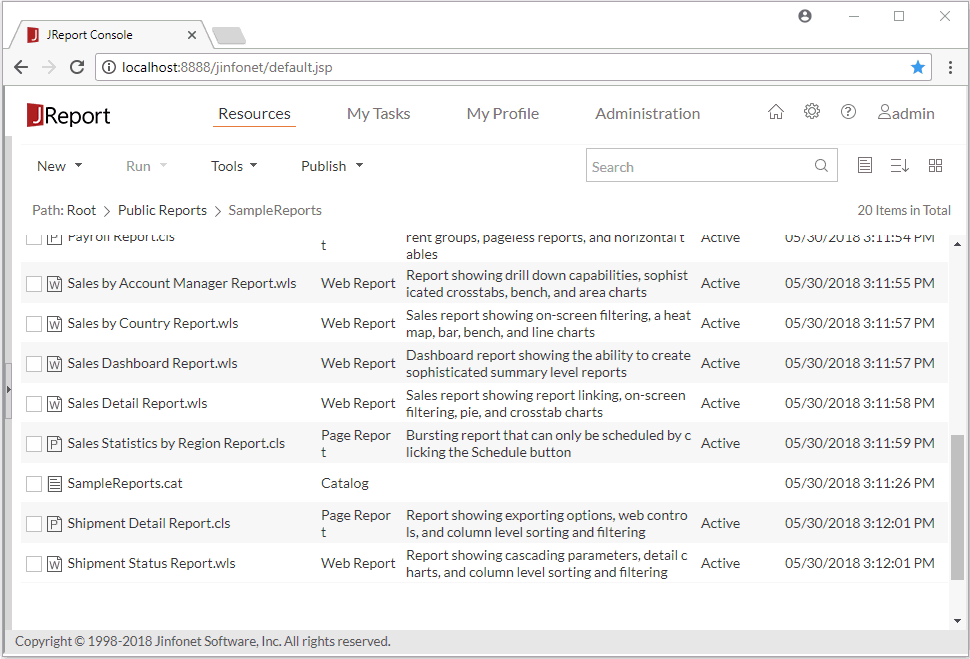Click the vertical scrollbar thumb of the report list
Screen dimensions: 970x659
(x=957, y=507)
